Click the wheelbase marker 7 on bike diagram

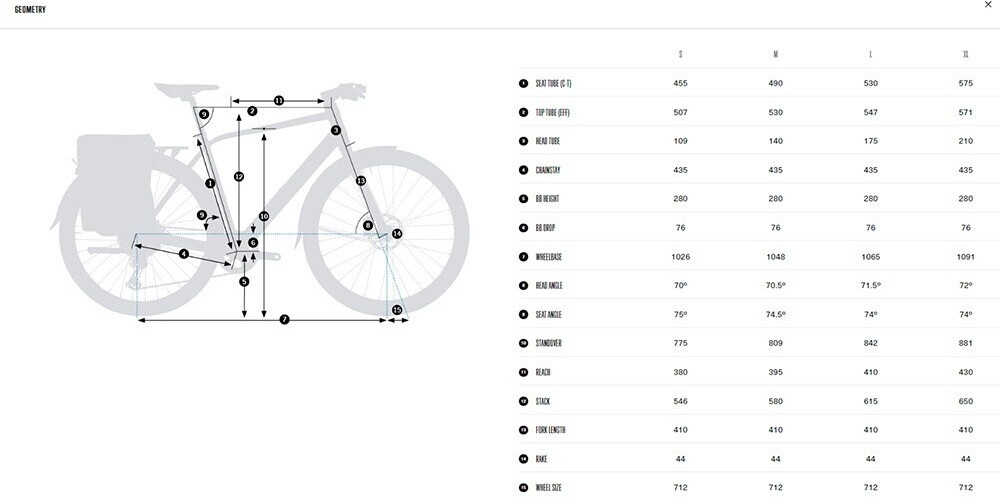pos(284,319)
